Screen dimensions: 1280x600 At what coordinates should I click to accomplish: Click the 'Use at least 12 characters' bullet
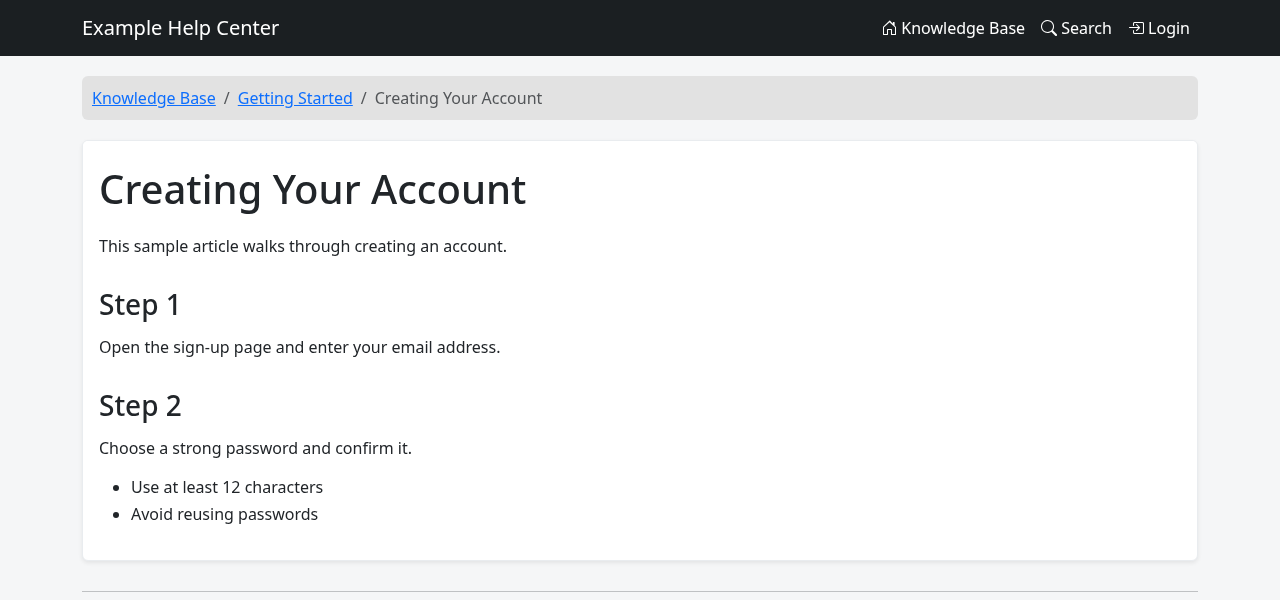(x=227, y=487)
